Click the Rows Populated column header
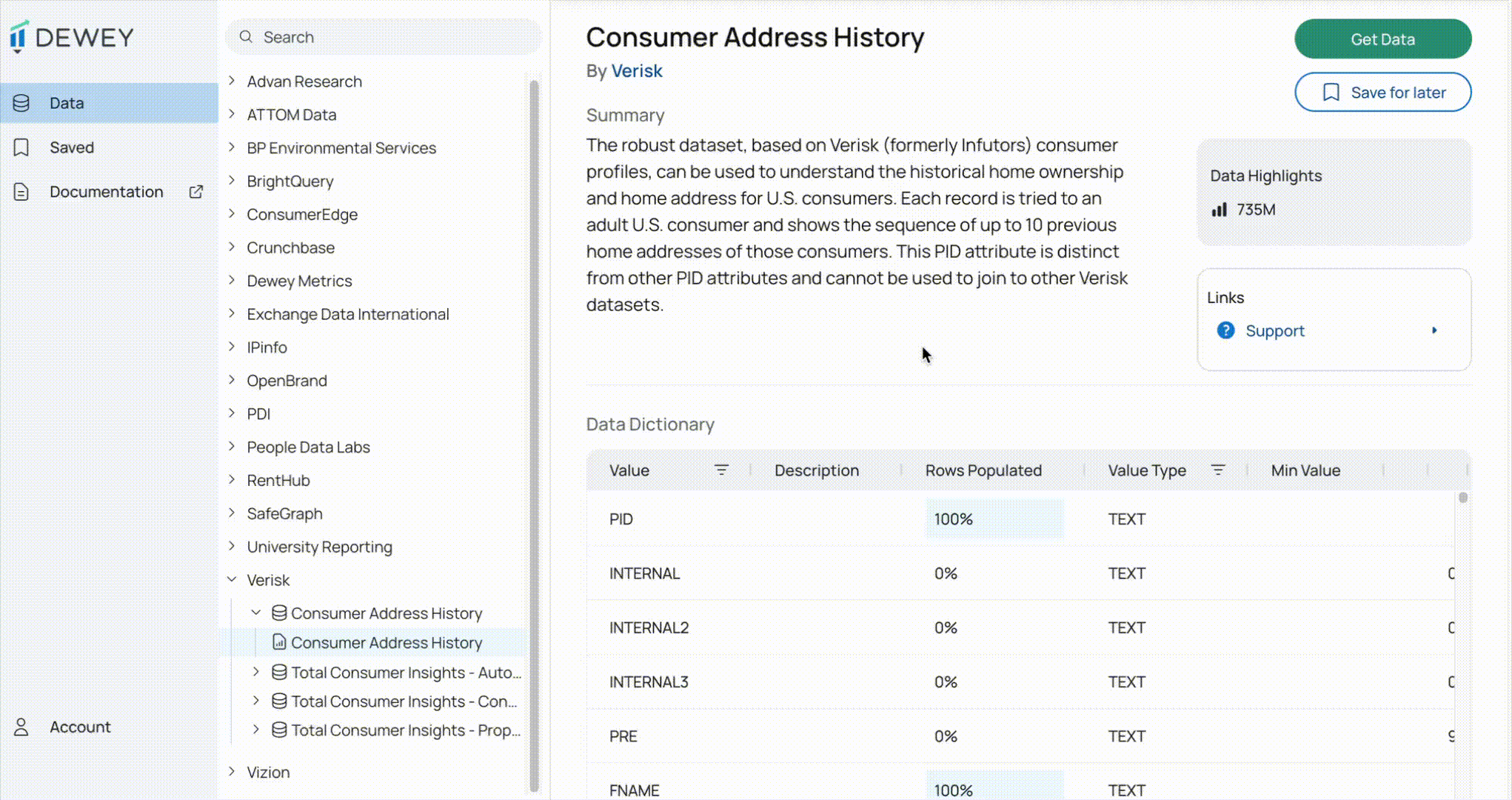Screen dimensions: 1512x800 coord(983,470)
